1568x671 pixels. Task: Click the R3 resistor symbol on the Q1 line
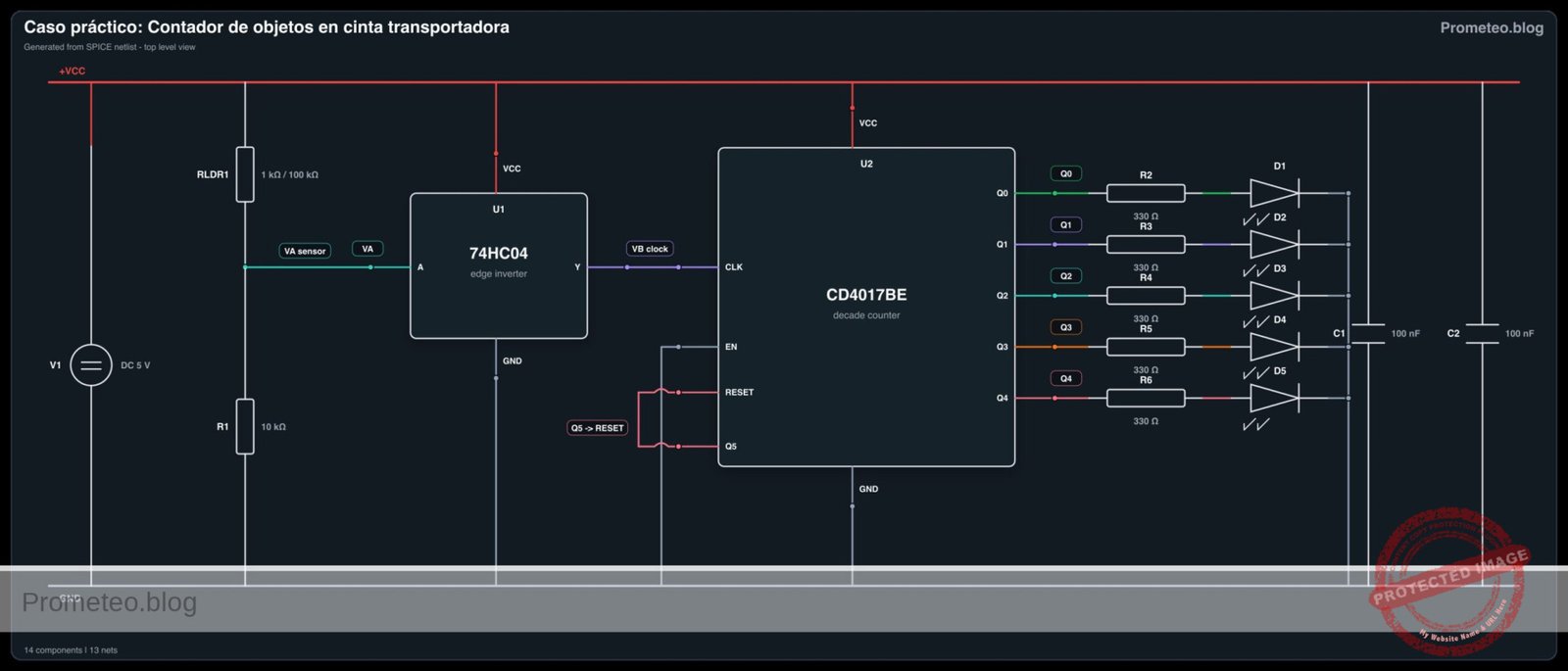pyautogui.click(x=1146, y=244)
